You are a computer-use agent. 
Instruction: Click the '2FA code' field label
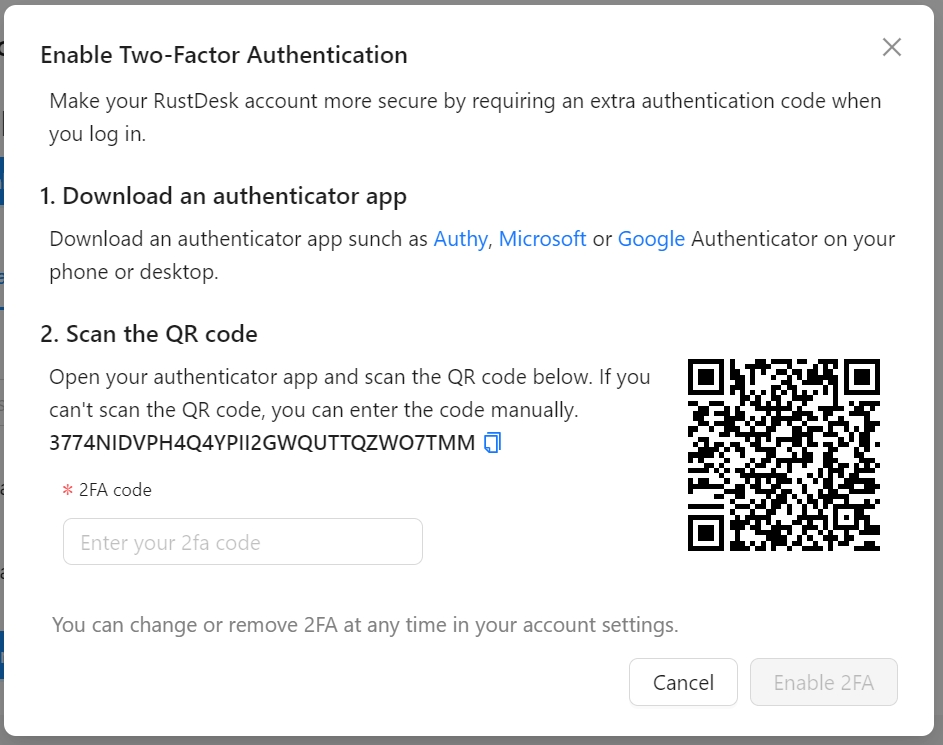pyautogui.click(x=115, y=490)
